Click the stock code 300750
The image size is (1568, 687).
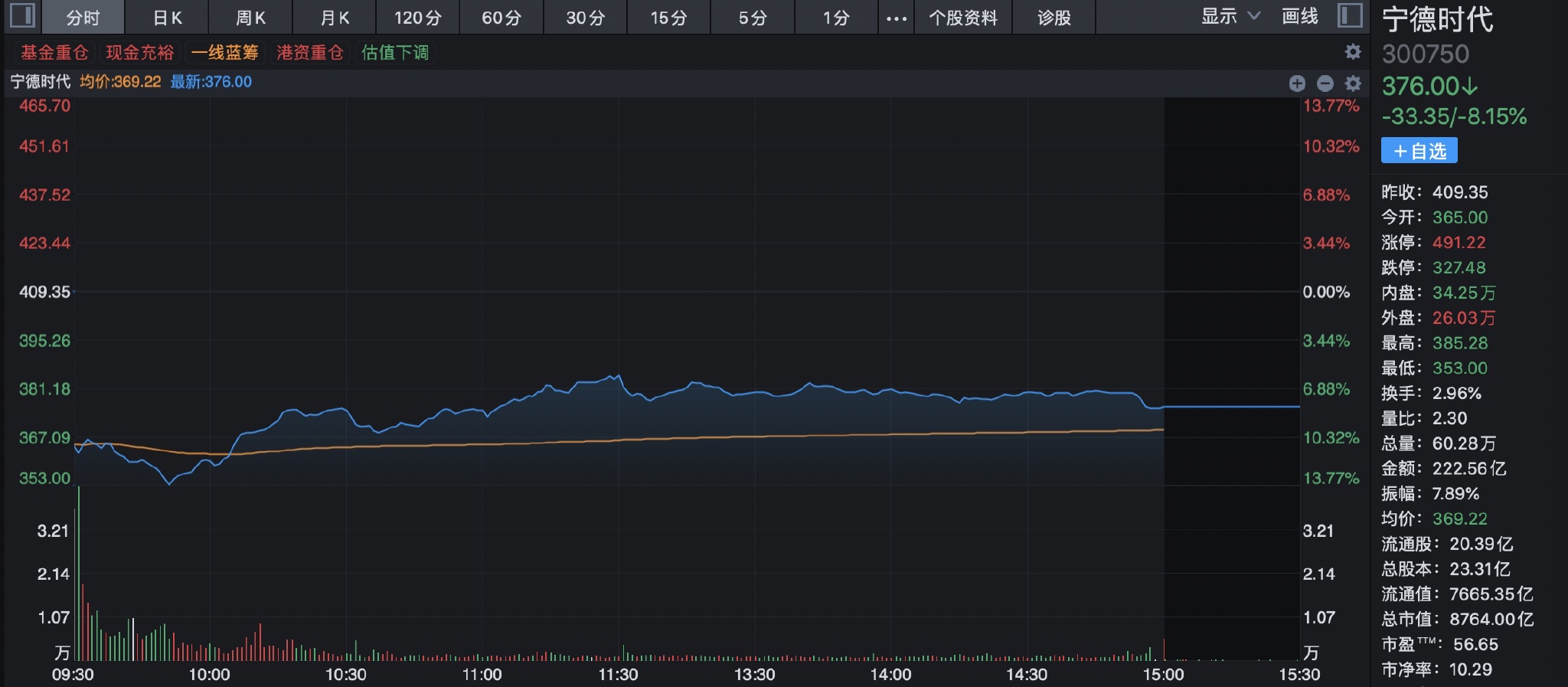[1426, 54]
